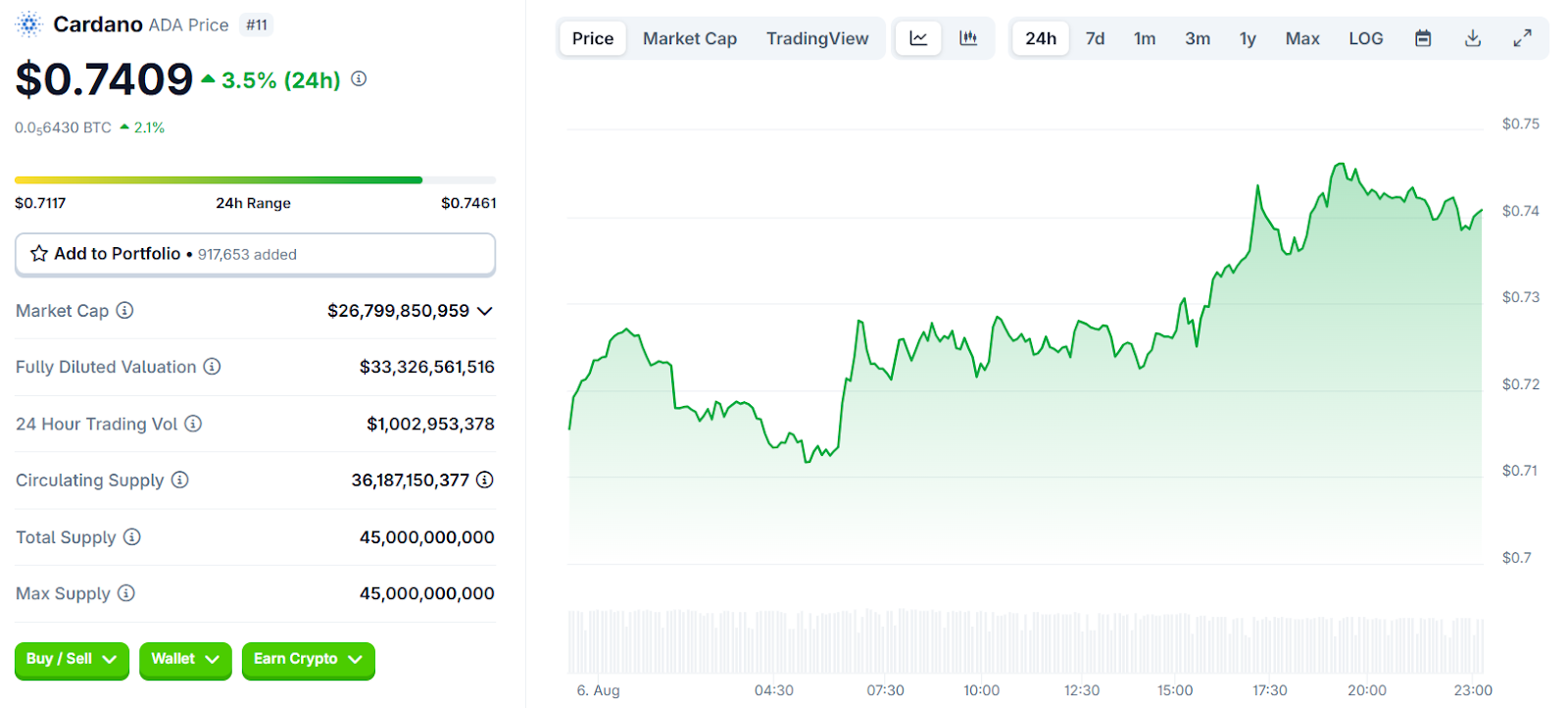Screen dimensions: 1568x708
Task: Click the $26,799,850,959 market cap value
Action: (398, 311)
